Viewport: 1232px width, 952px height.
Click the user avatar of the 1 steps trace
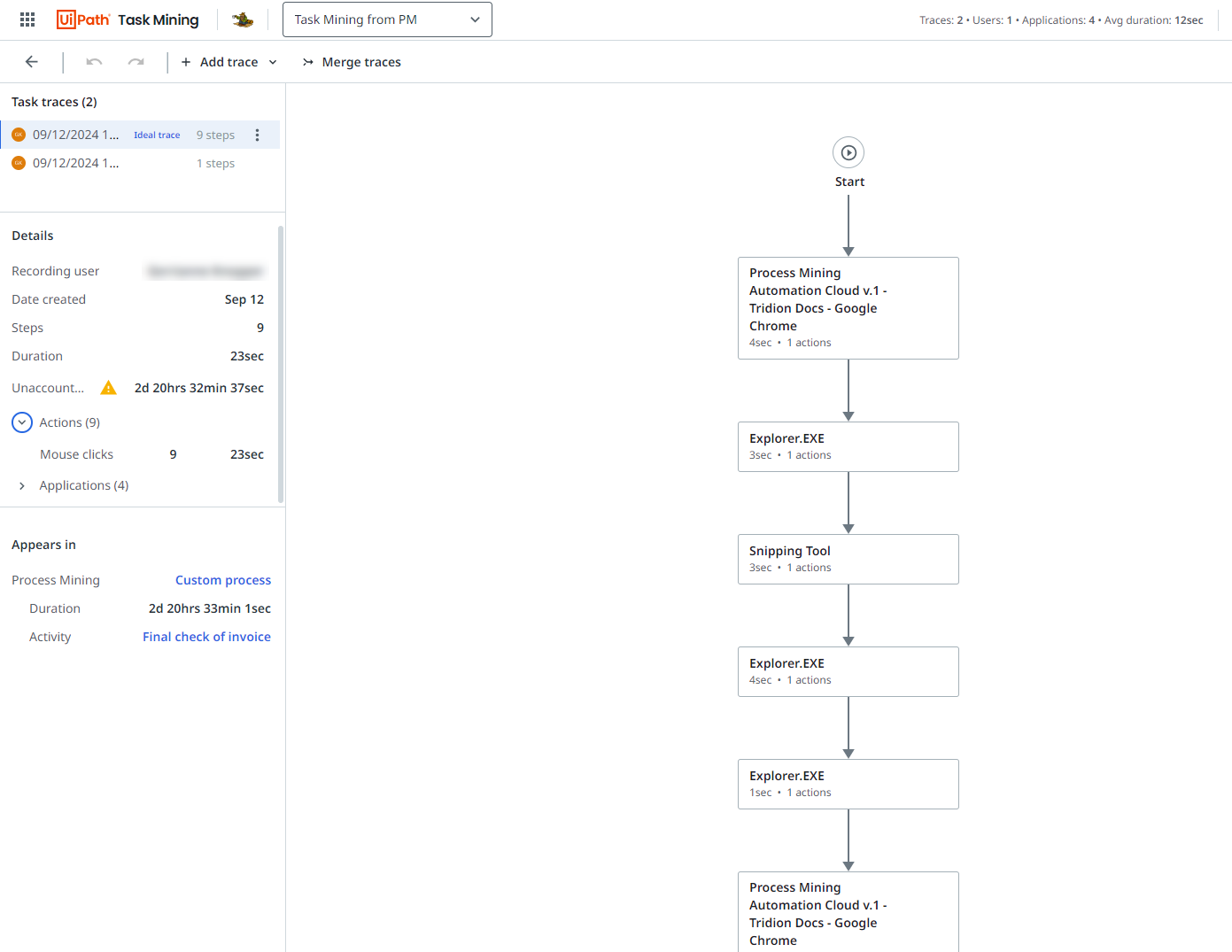pos(19,163)
